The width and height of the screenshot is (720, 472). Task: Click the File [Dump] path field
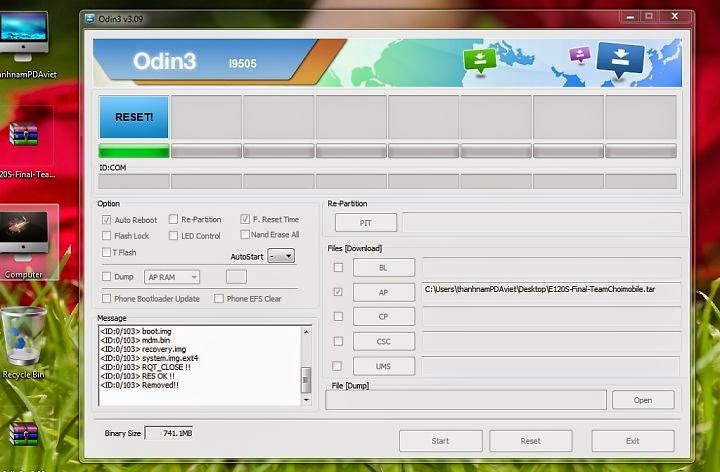click(x=466, y=400)
